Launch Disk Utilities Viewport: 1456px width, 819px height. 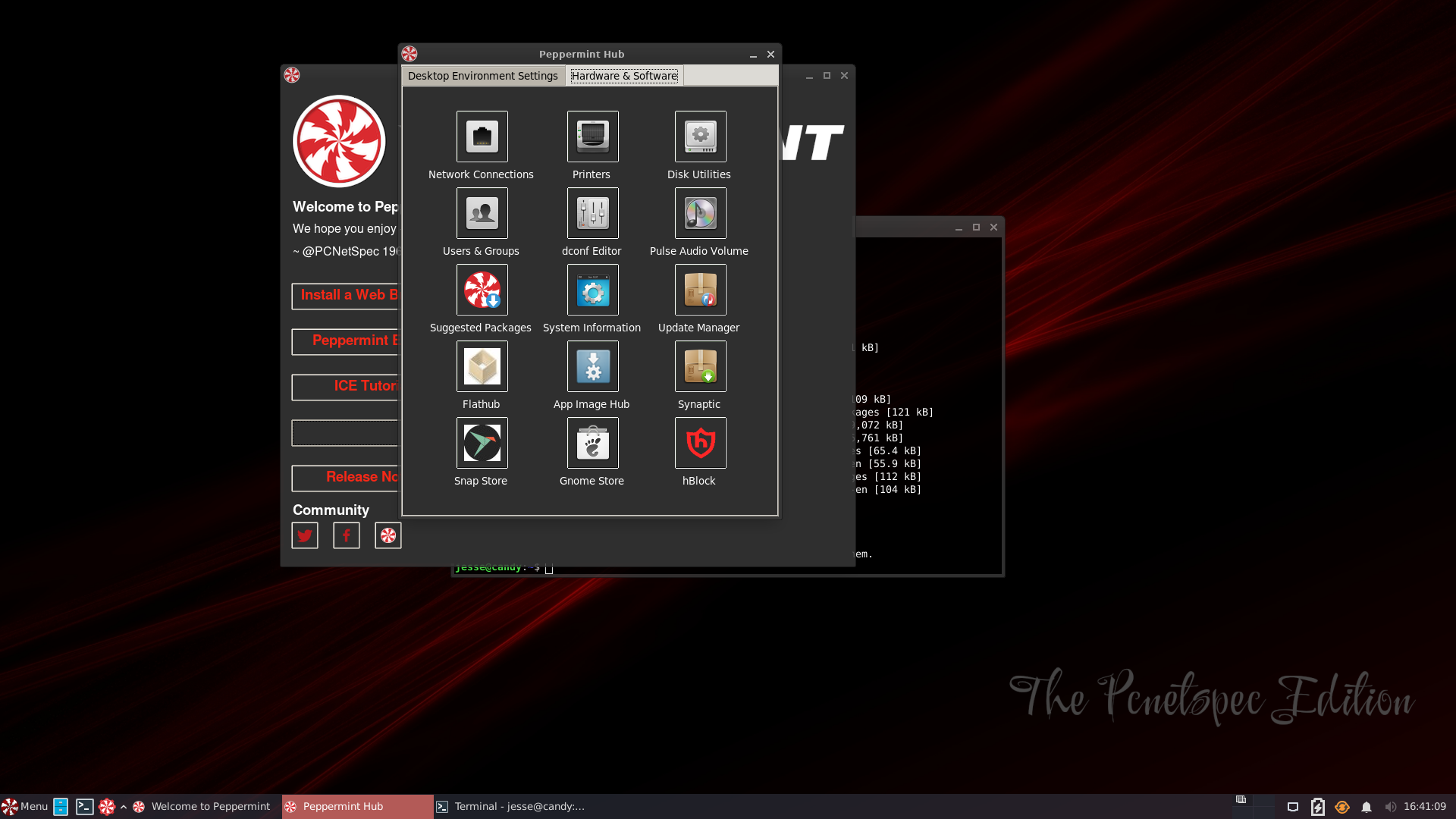700,136
